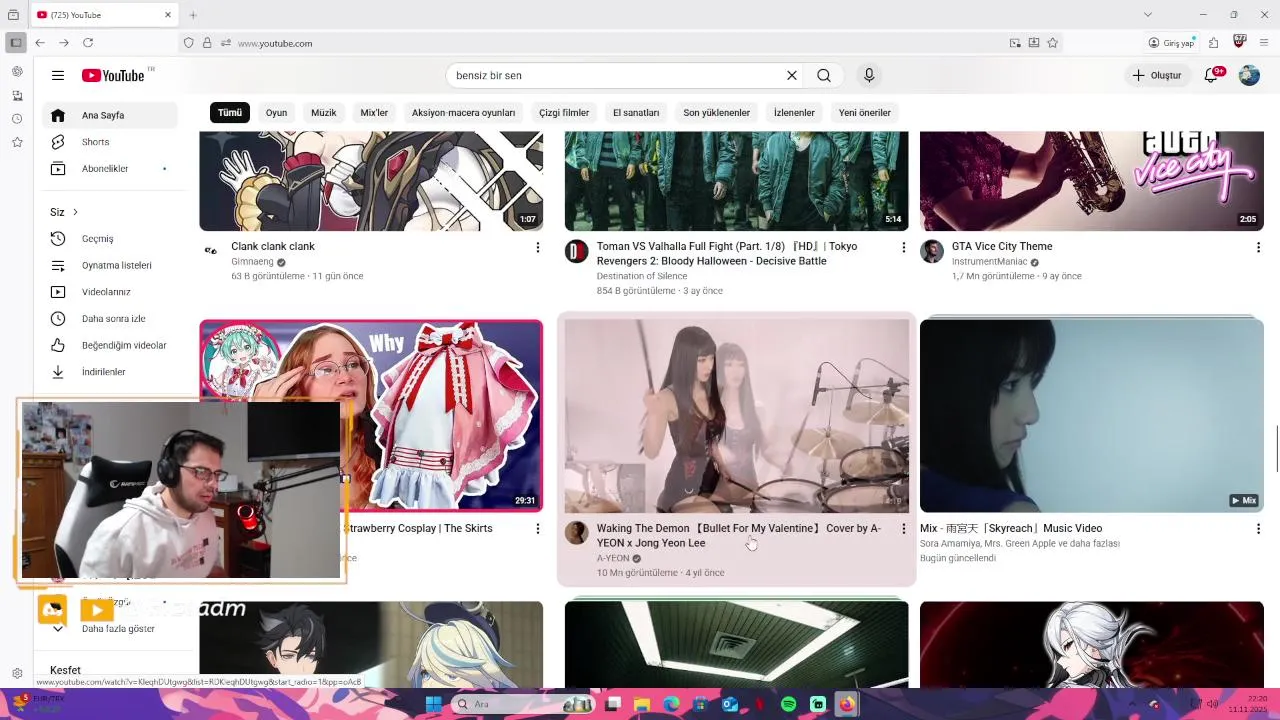The height and width of the screenshot is (720, 1280).
Task: Open the notifications bell
Action: [1212, 75]
